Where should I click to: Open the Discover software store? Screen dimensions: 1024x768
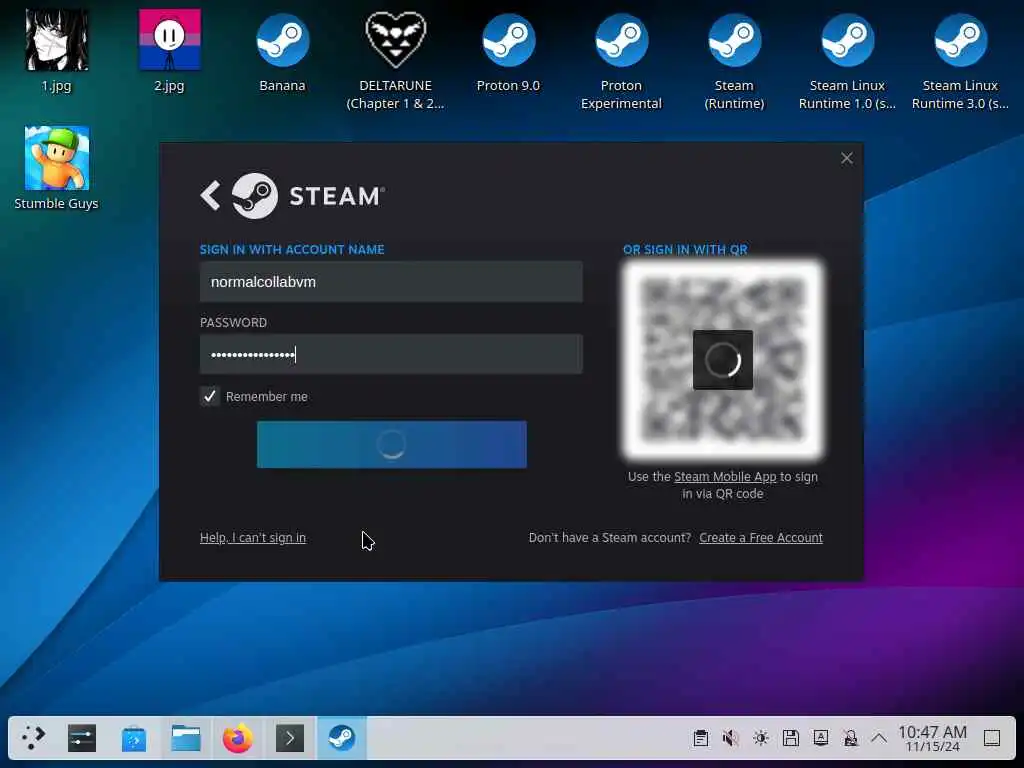134,739
